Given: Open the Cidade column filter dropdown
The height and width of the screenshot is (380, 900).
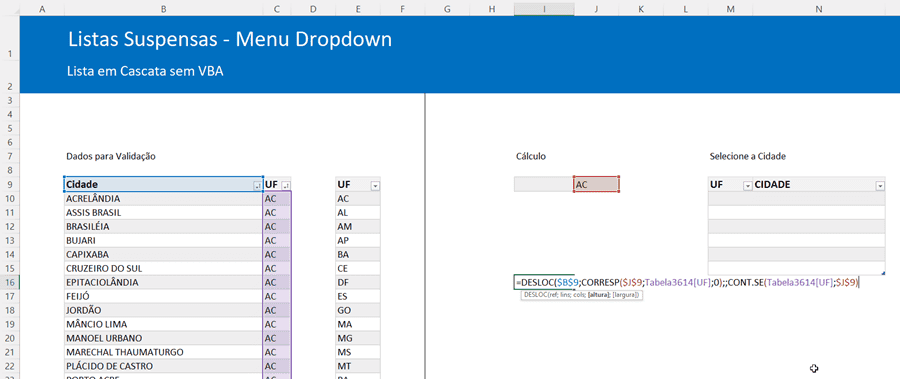Looking at the screenshot, I should tap(257, 185).
